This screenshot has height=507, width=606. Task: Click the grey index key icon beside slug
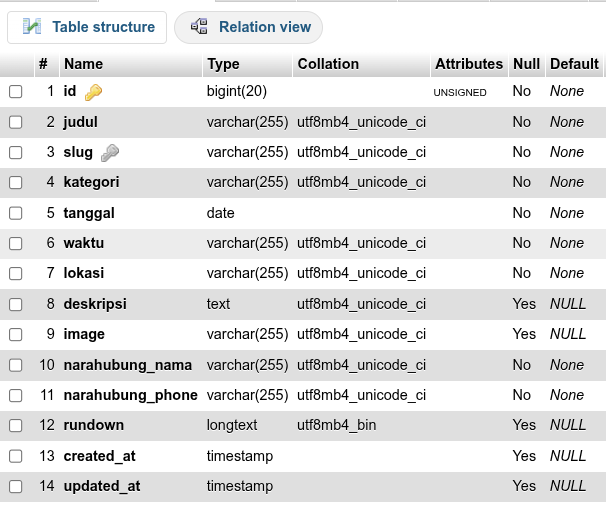110,152
